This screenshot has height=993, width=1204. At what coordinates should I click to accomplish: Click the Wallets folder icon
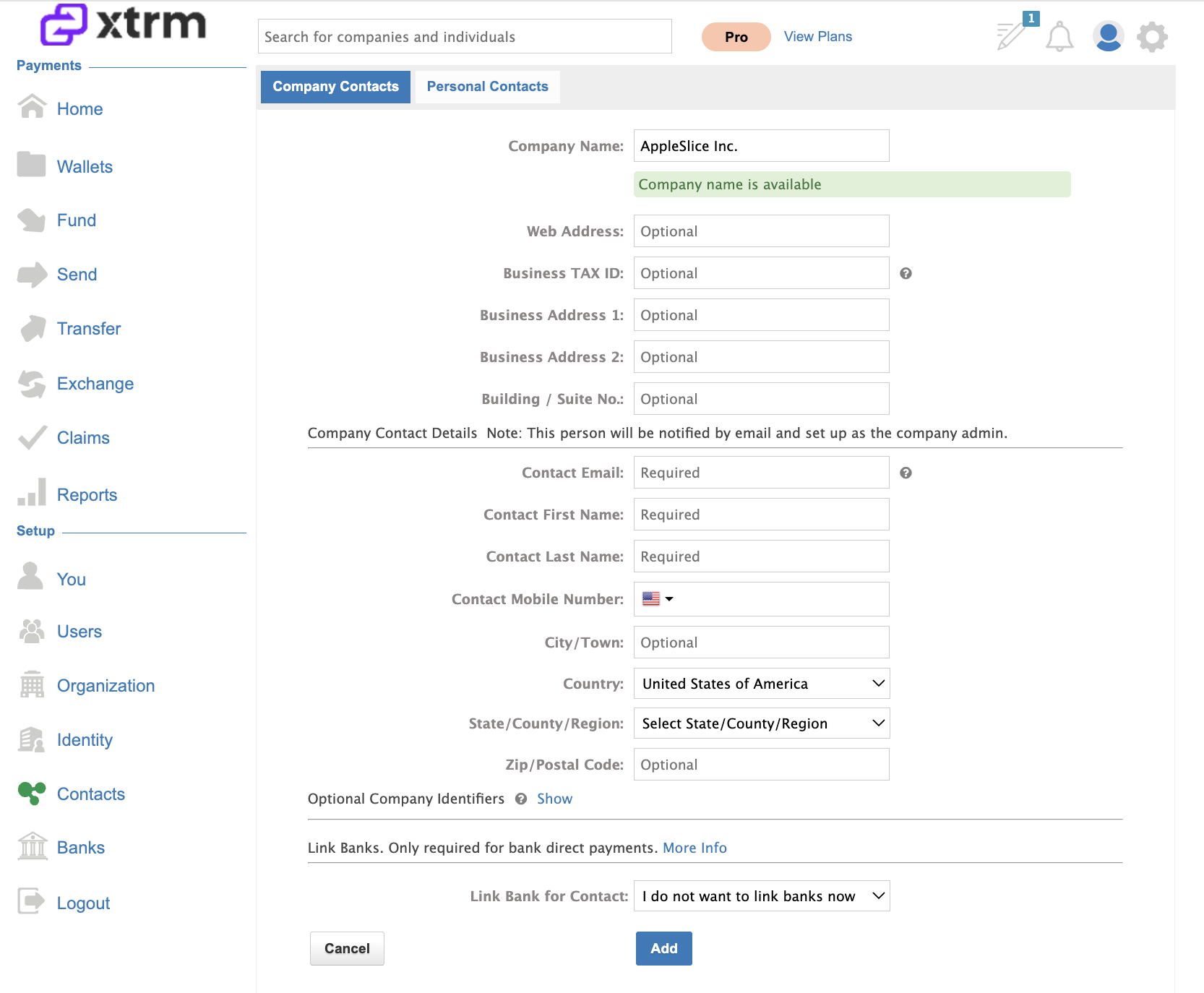point(31,165)
